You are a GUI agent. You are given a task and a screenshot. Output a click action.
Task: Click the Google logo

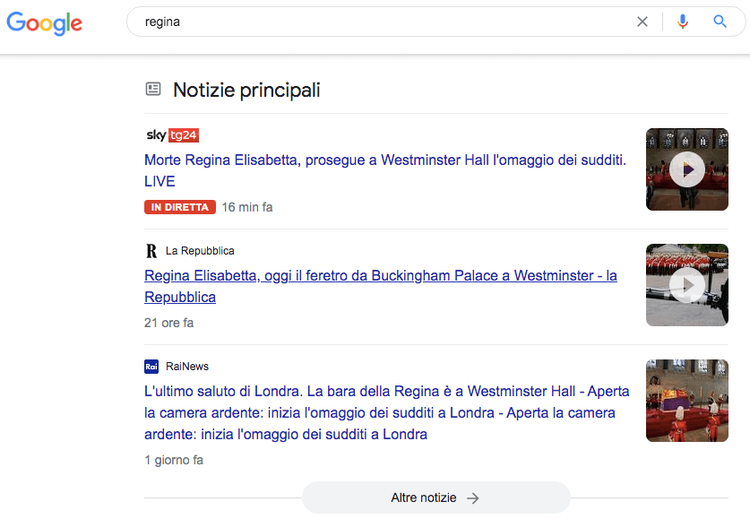44,23
